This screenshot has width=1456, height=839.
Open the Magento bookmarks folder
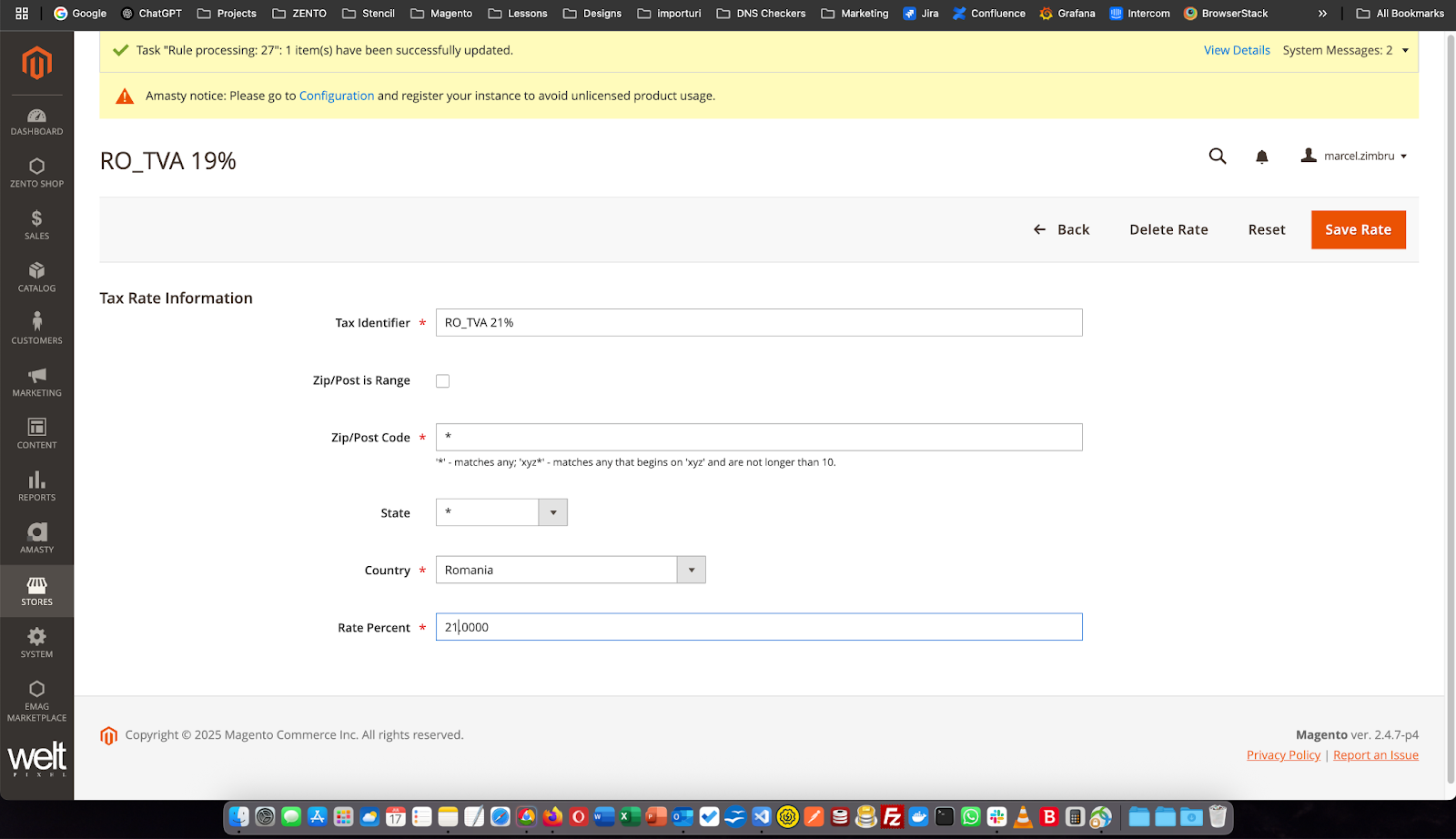tap(441, 14)
